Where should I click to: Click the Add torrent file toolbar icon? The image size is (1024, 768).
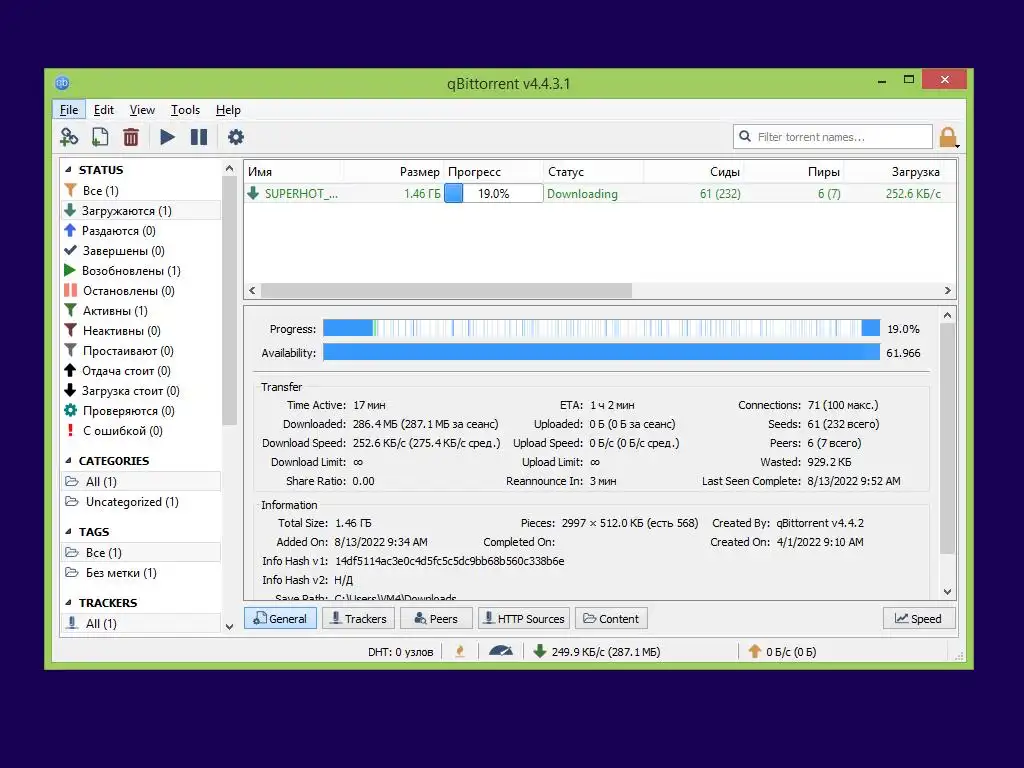click(x=100, y=137)
